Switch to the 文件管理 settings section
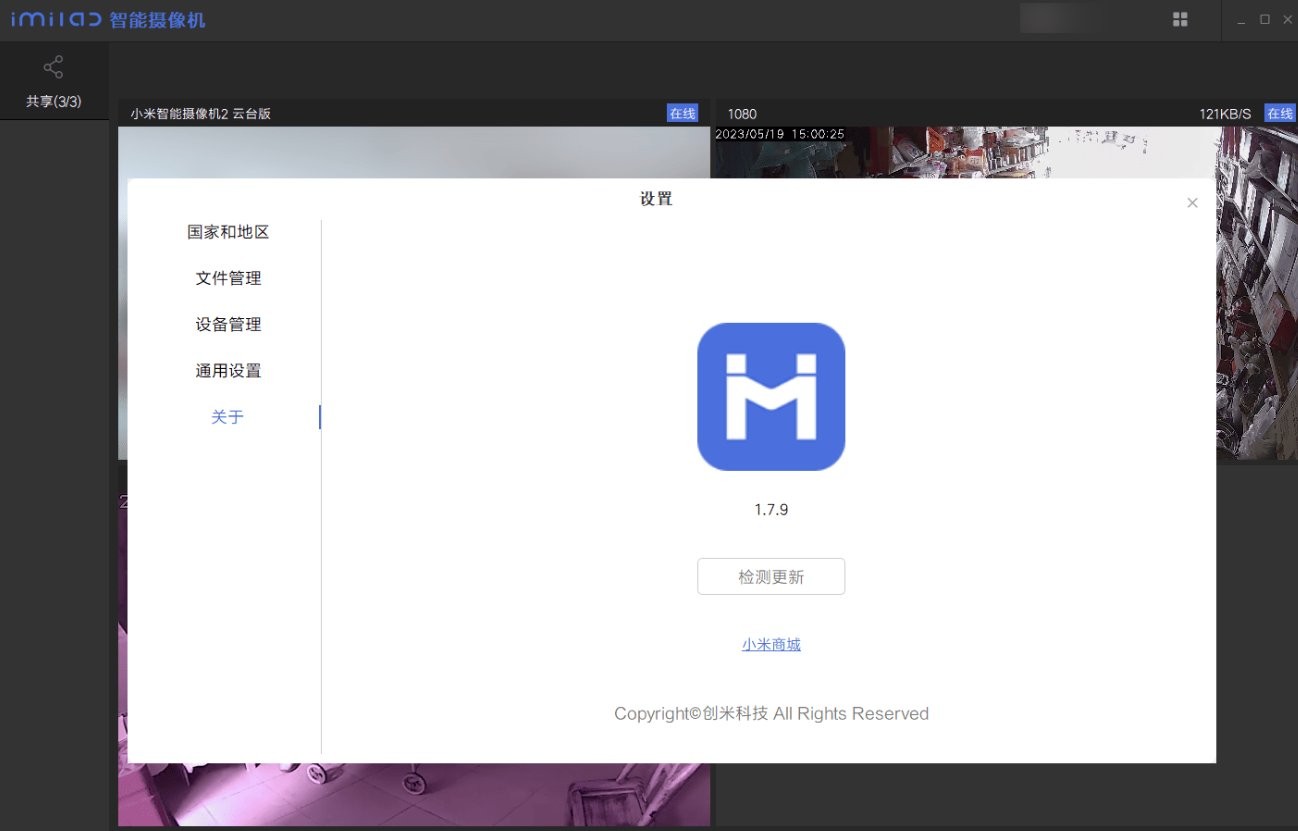Screen dimensions: 1298x831 click(x=228, y=278)
